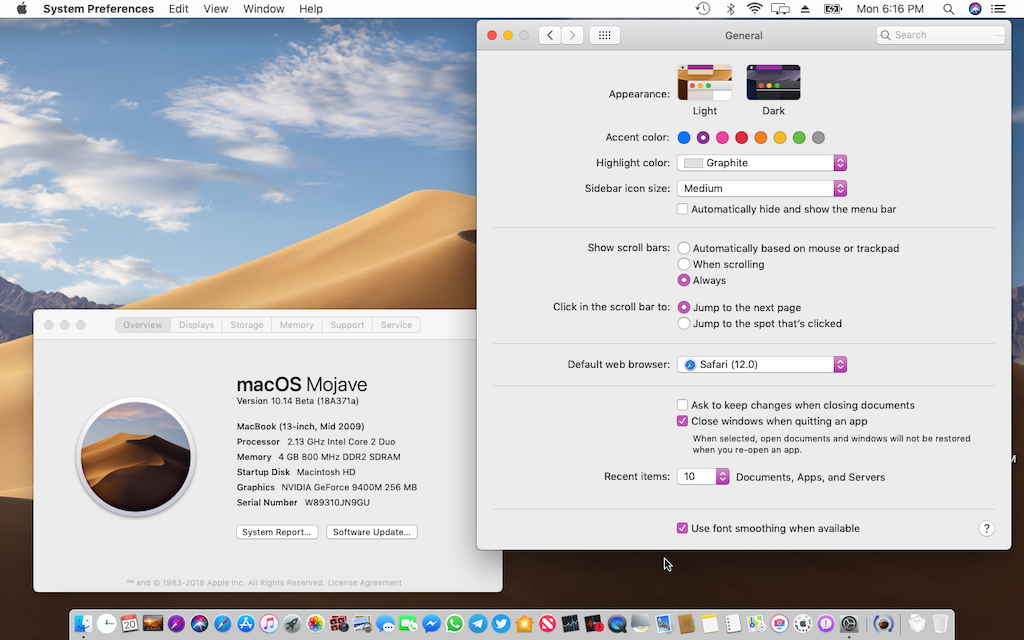Screen dimensions: 1024x640
Task: Open the Home app in Dock
Action: pyautogui.click(x=524, y=624)
